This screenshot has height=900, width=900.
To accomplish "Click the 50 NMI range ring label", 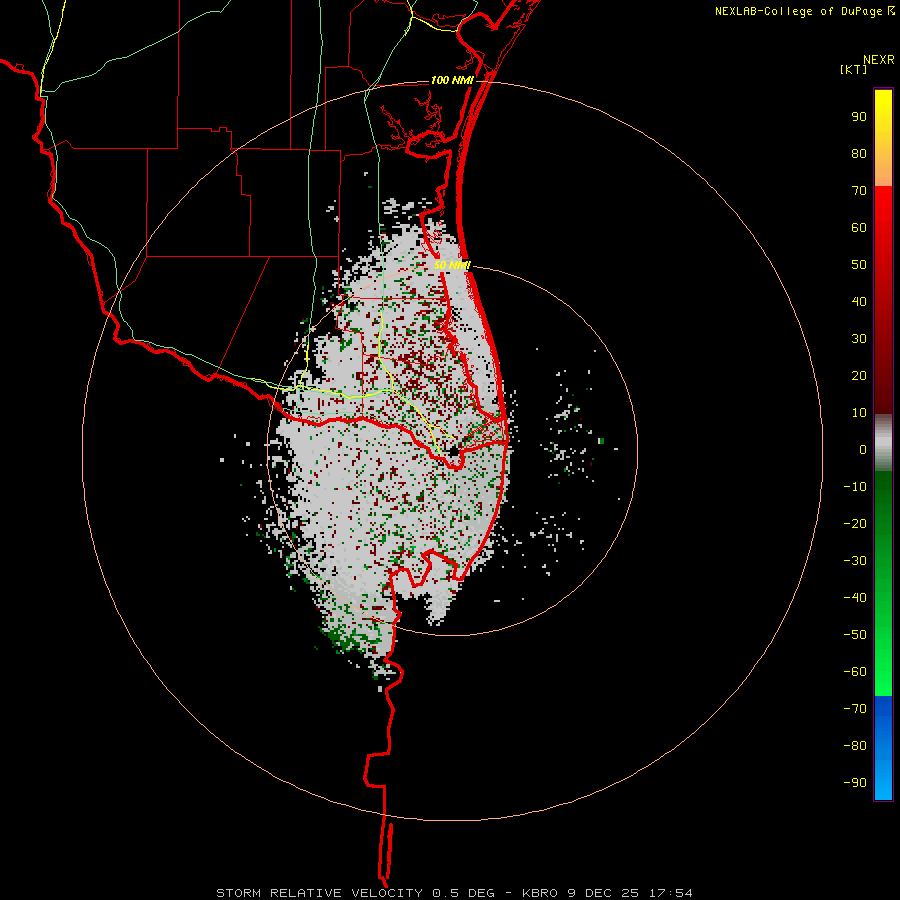I will pos(452,265).
